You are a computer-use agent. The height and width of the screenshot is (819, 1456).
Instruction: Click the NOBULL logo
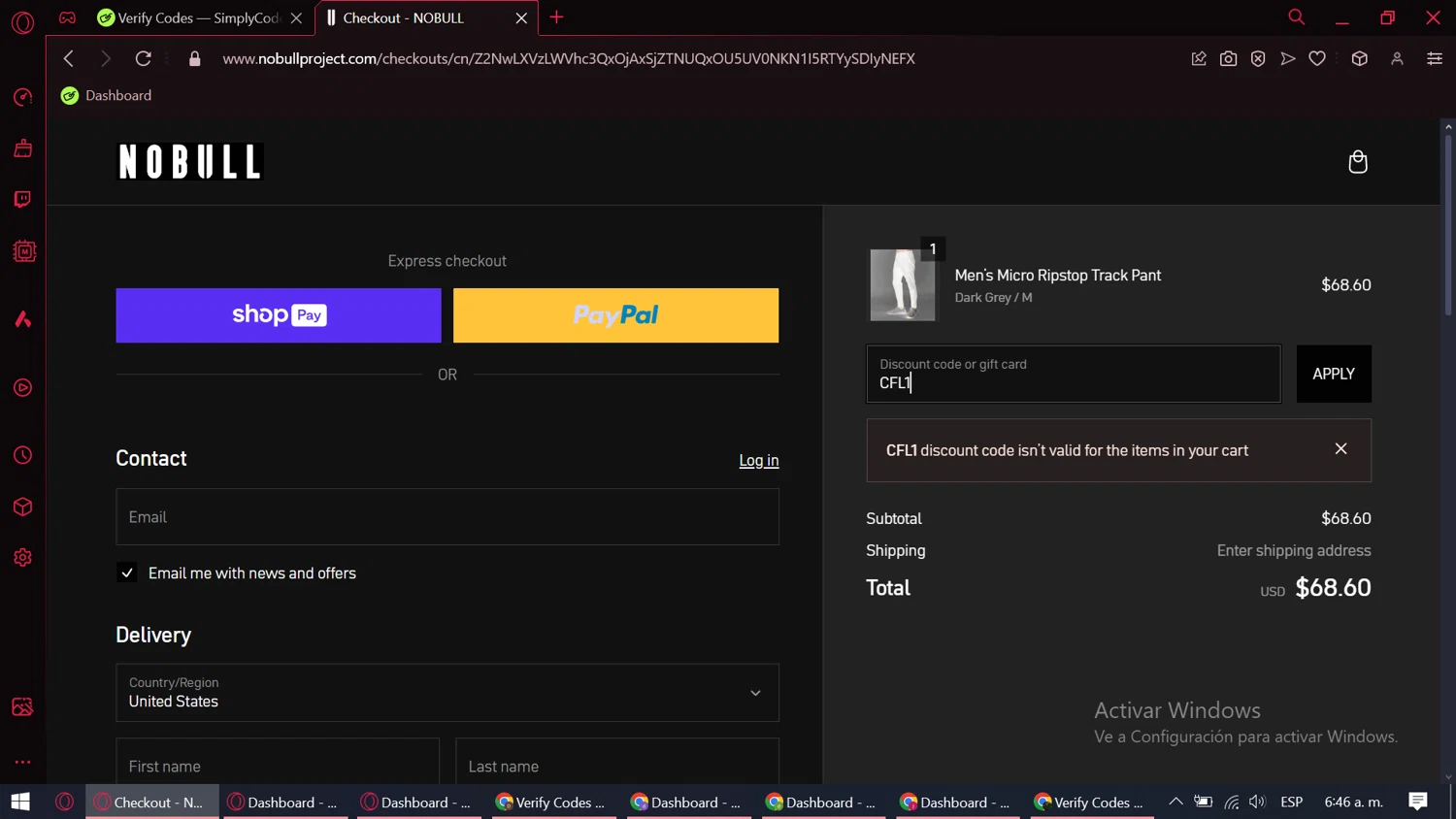click(x=190, y=161)
